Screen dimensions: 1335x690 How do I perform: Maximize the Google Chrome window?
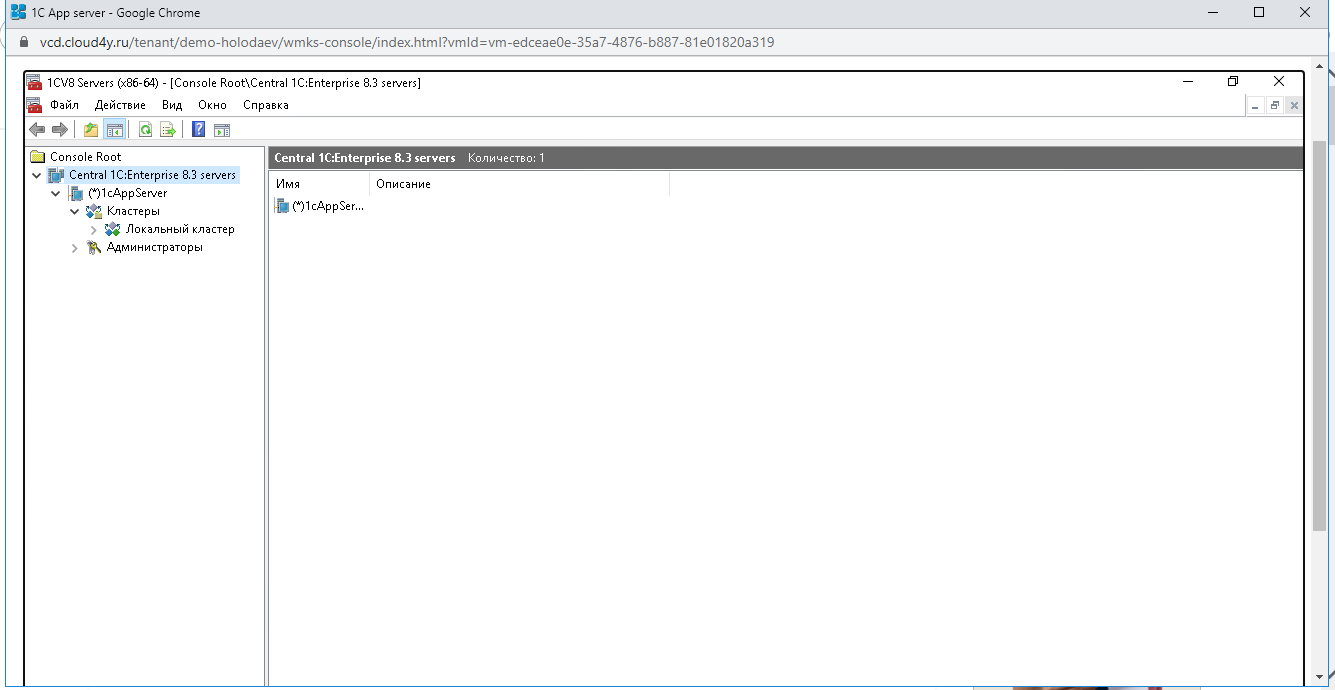[1260, 13]
